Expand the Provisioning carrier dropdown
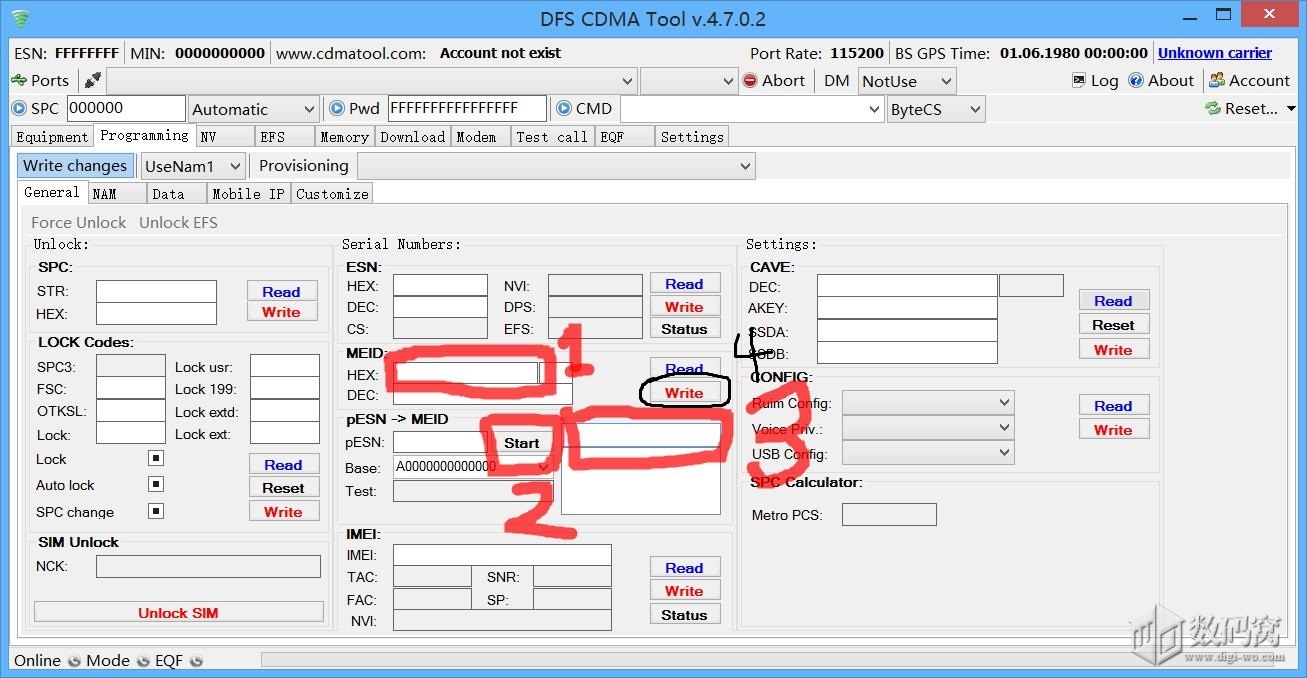The height and width of the screenshot is (678, 1307). 556,166
